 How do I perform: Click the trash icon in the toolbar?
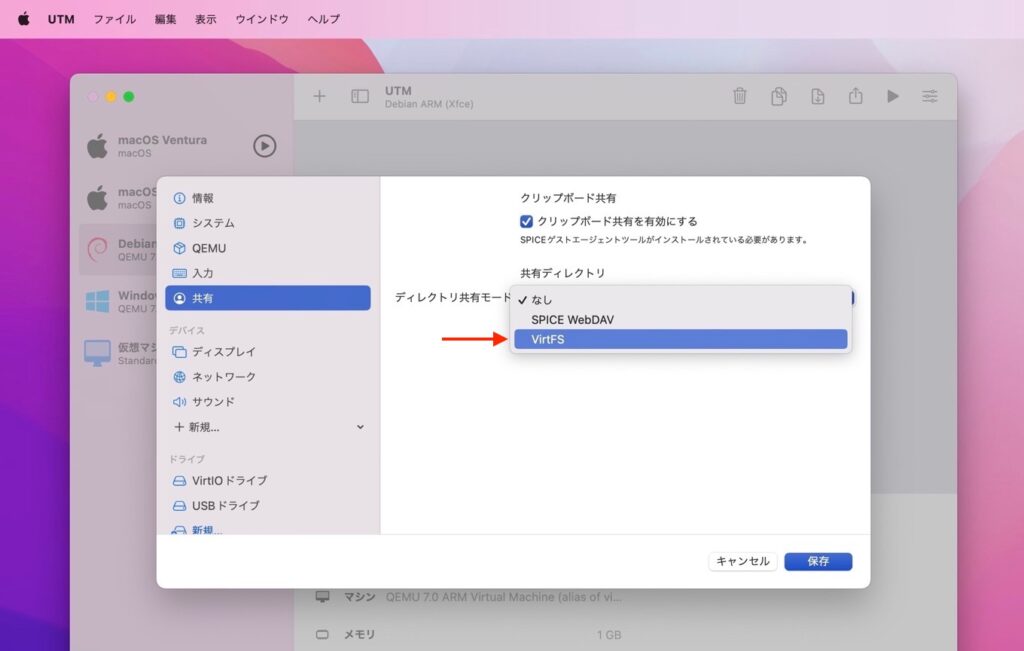(740, 96)
